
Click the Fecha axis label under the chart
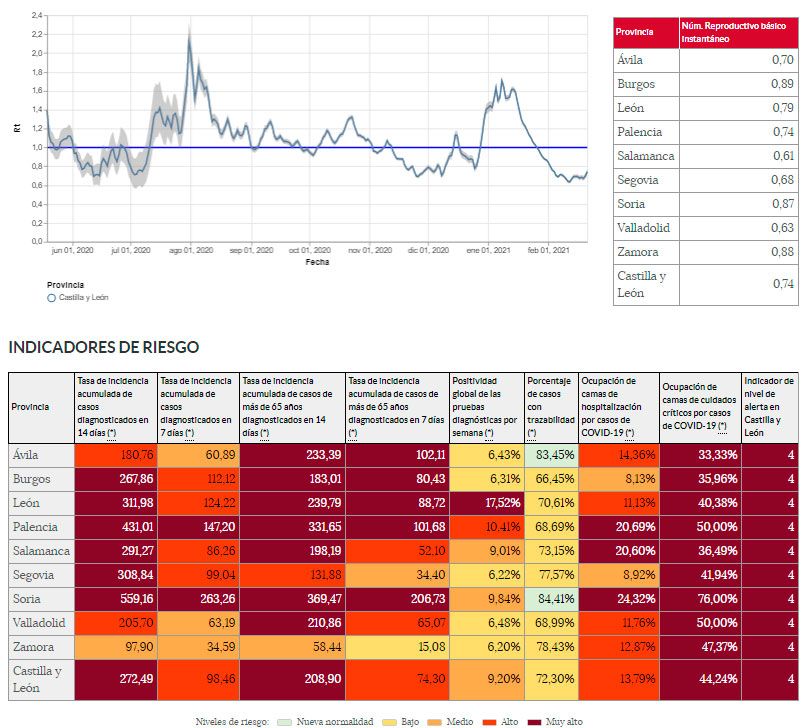click(317, 261)
